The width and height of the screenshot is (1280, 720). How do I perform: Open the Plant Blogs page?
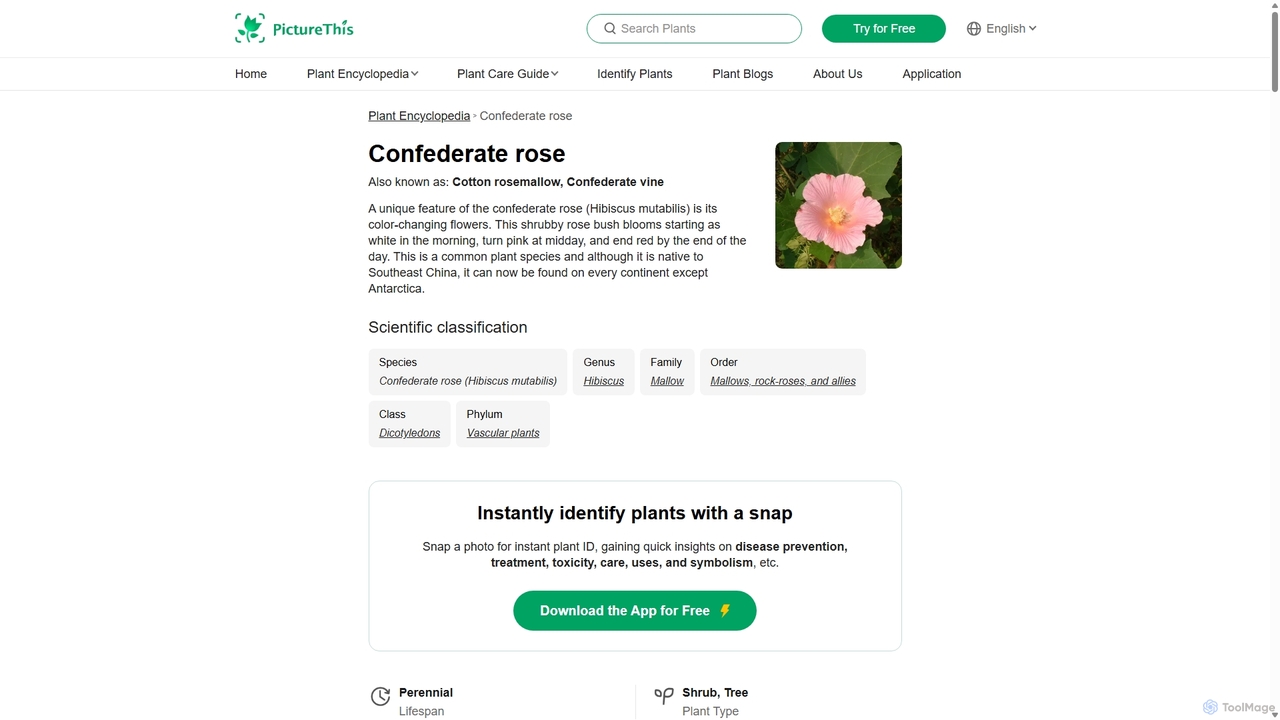(743, 74)
